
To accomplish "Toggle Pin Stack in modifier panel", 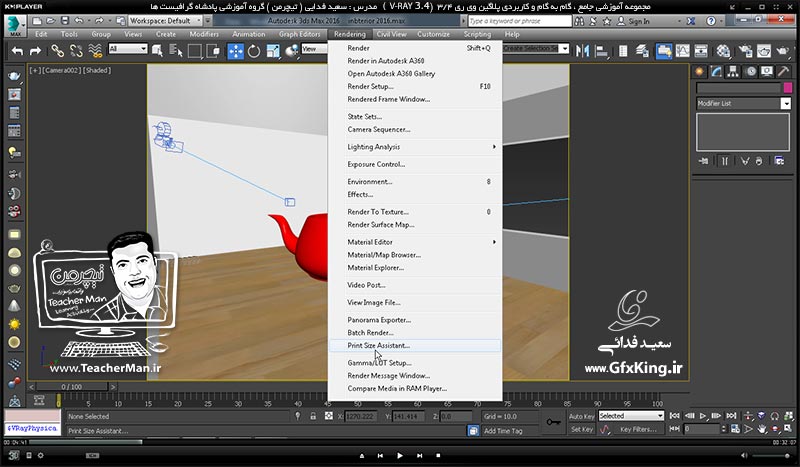I will [703, 161].
